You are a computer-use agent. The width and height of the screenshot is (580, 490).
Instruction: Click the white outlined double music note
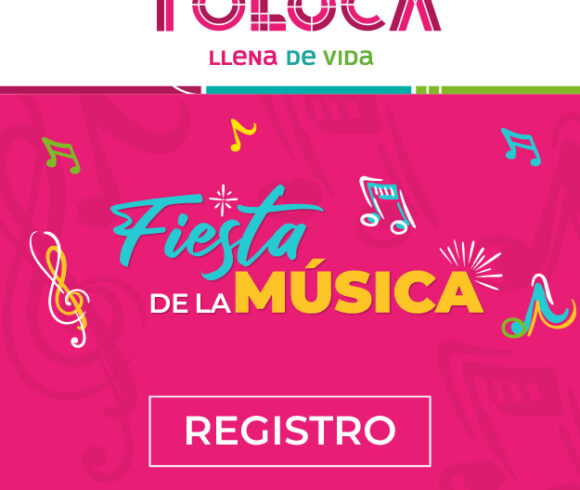click(387, 205)
